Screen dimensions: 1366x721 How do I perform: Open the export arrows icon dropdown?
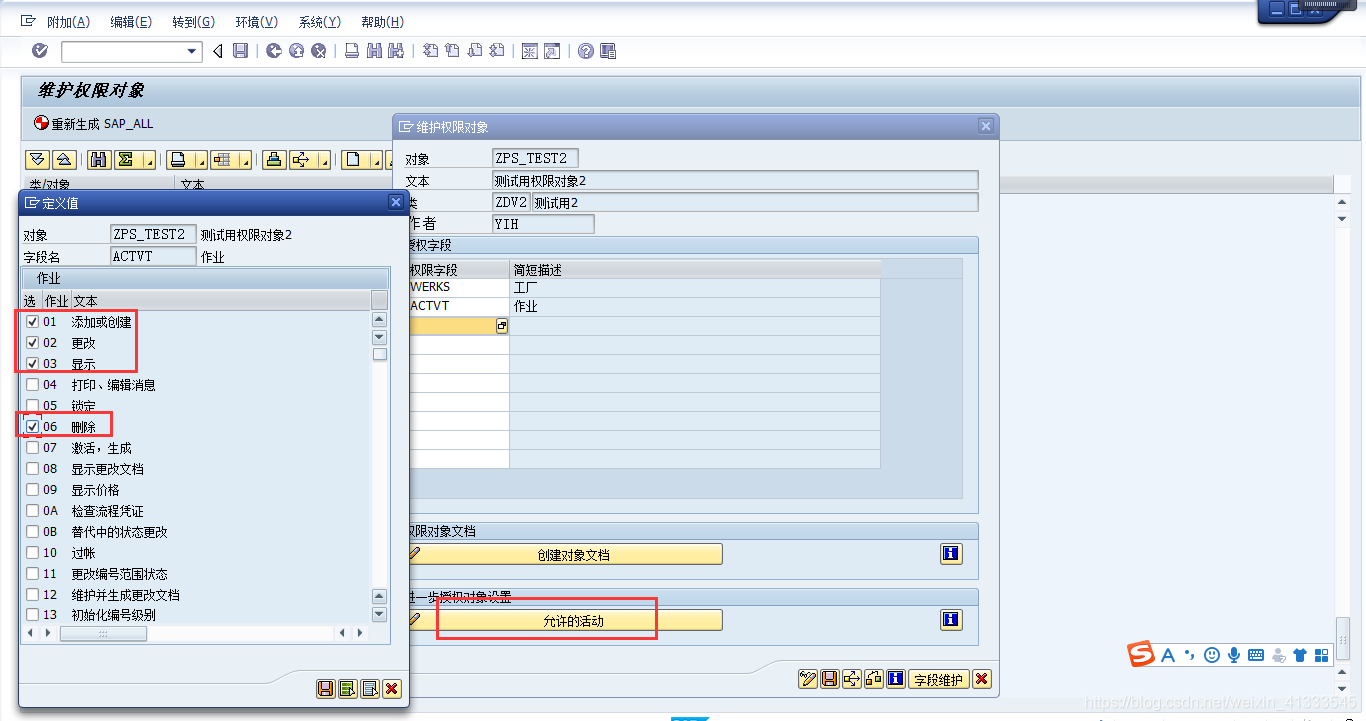click(x=326, y=162)
